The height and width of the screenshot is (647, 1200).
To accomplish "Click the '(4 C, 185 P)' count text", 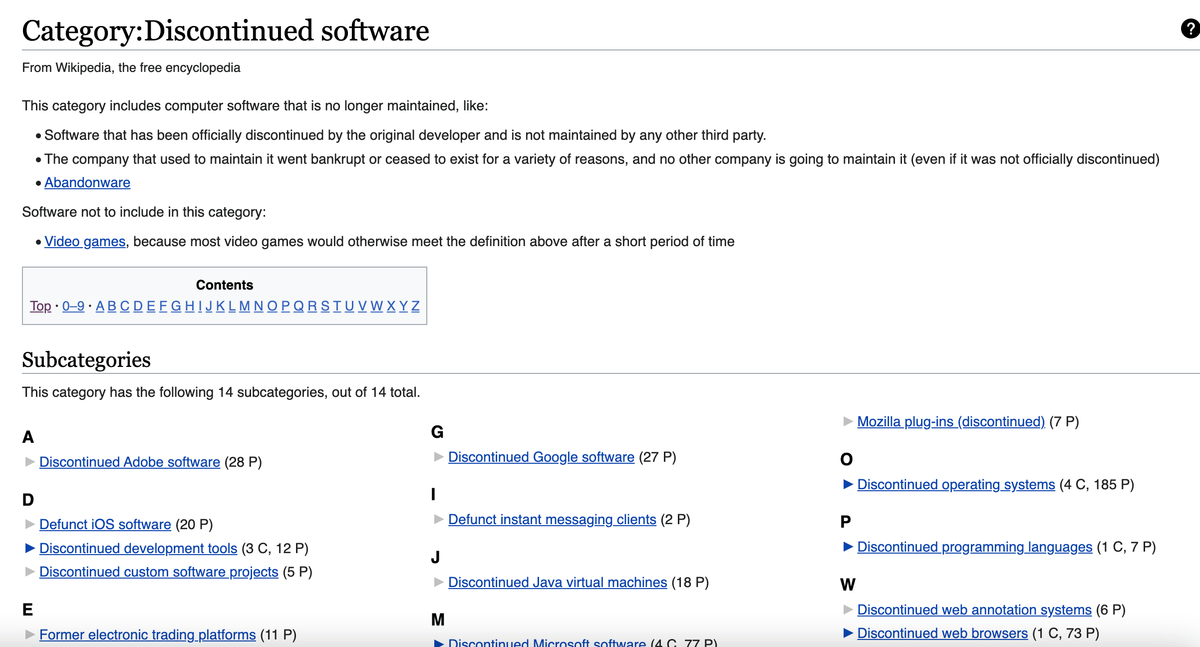I will (1097, 484).
